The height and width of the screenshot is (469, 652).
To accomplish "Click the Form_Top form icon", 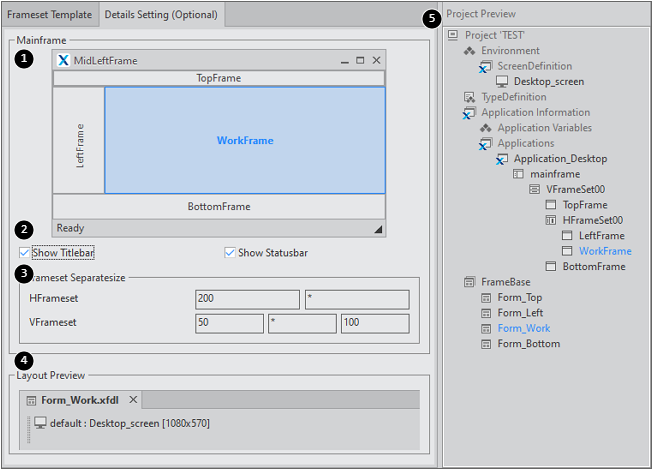I will click(486, 297).
